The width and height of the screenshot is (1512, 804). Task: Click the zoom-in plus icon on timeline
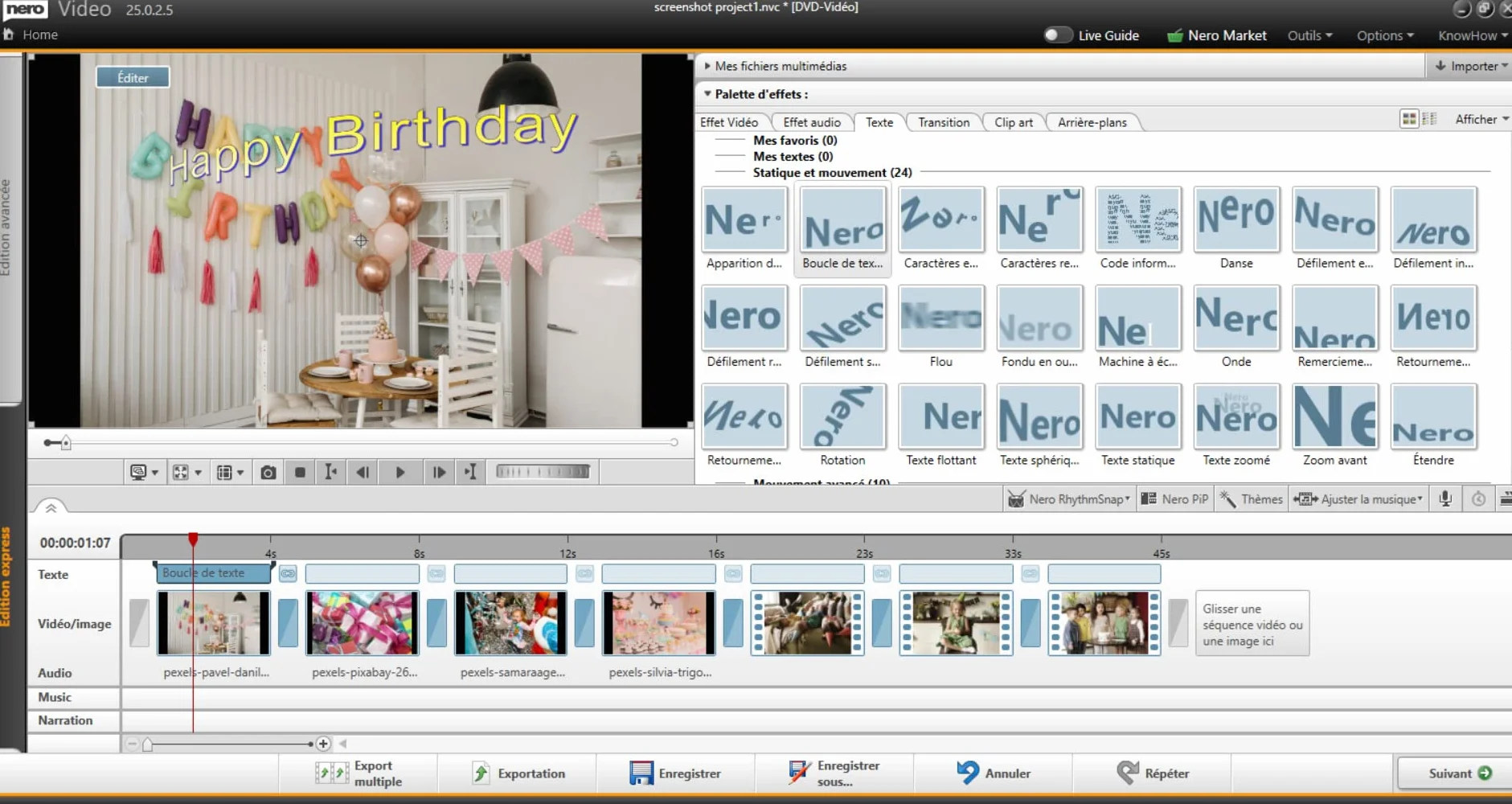coord(323,744)
